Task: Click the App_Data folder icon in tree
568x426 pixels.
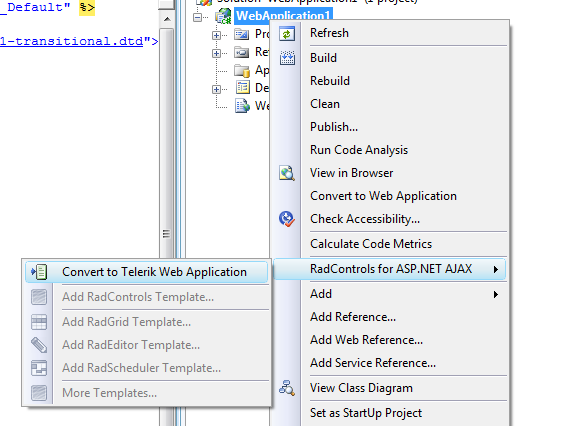Action: (242, 70)
